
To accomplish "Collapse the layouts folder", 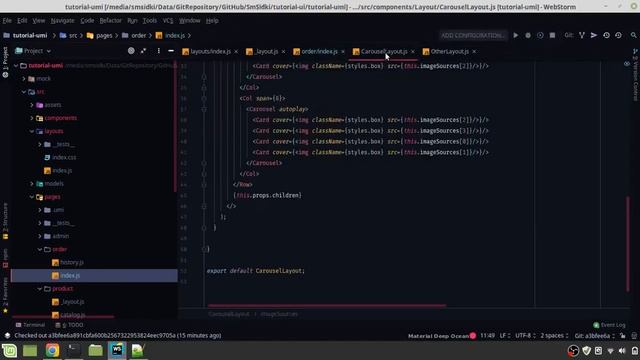I will click(x=32, y=131).
